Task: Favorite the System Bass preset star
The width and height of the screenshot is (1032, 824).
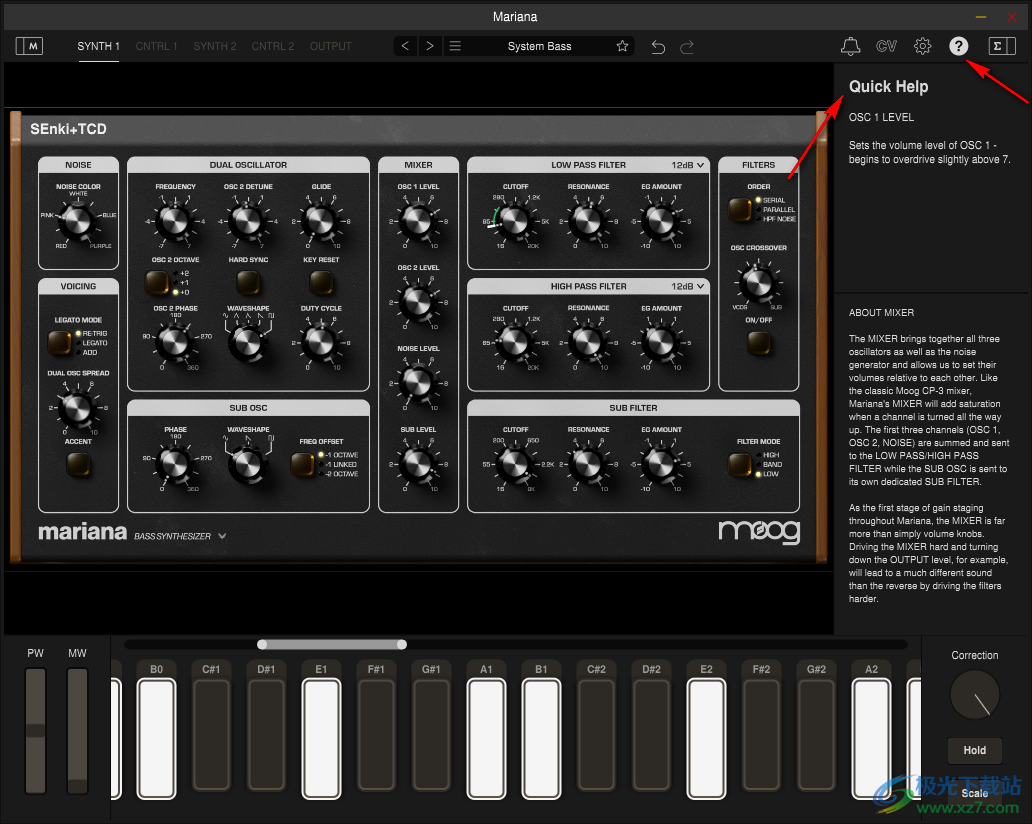Action: [622, 46]
